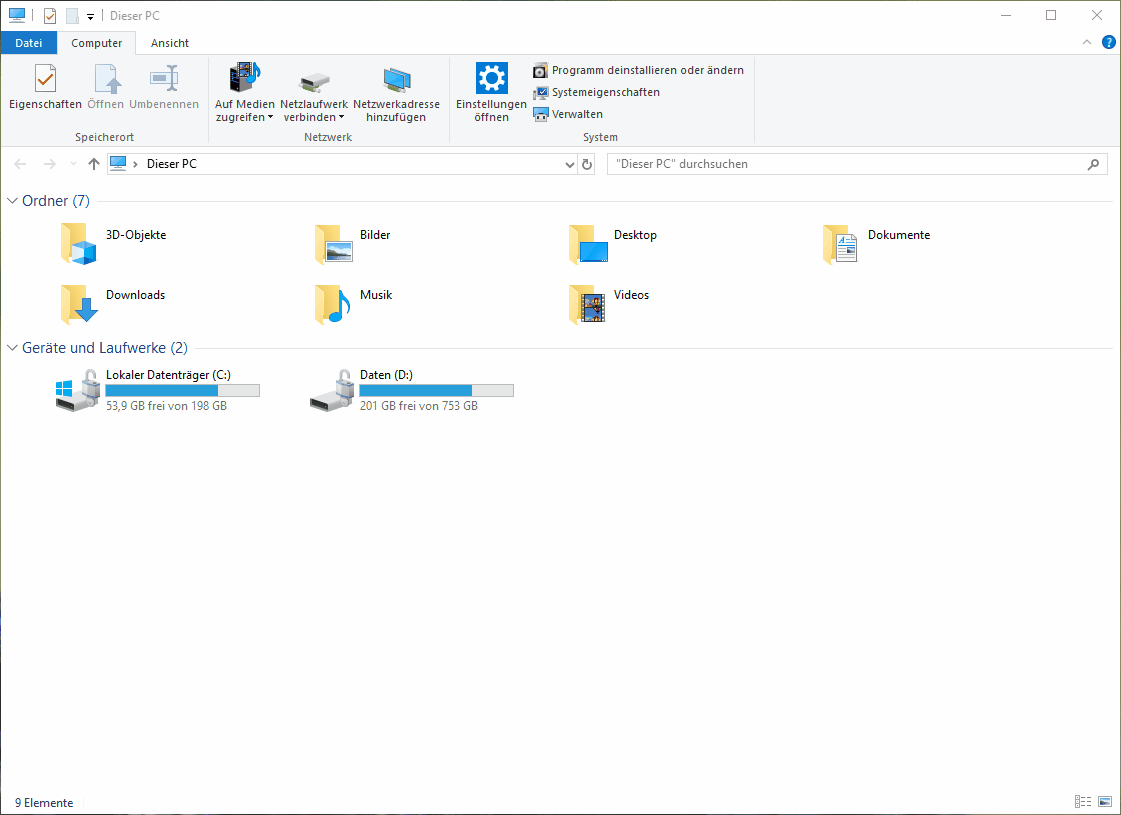This screenshot has height=815, width=1121.
Task: Go up one folder level arrow
Action: pos(94,164)
